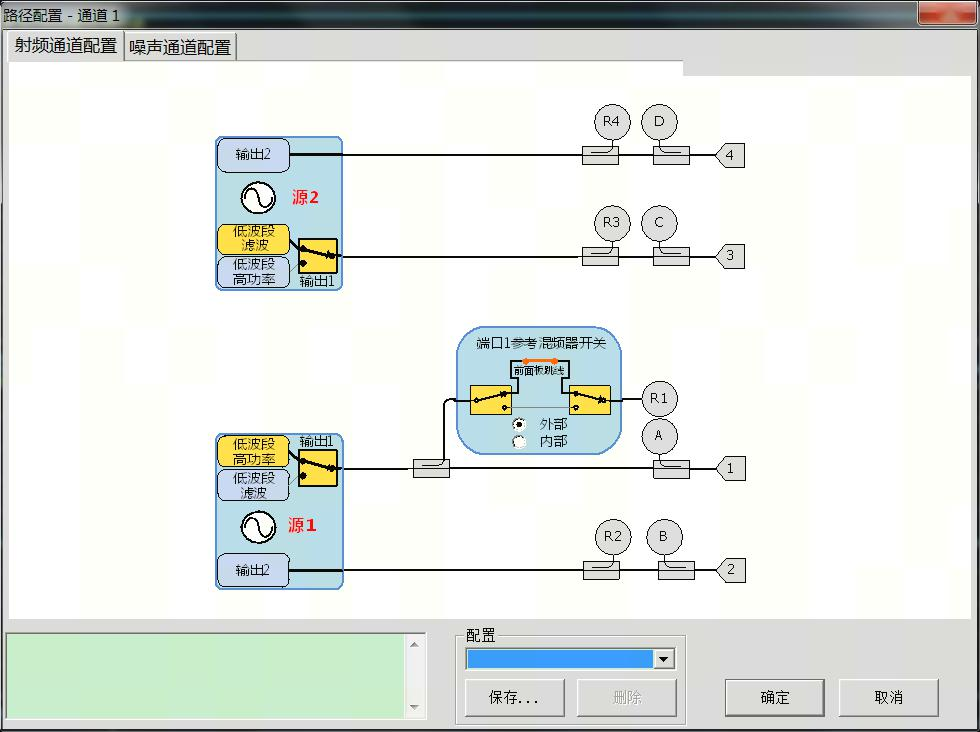Switch to 射频通道配置 tab

click(65, 46)
